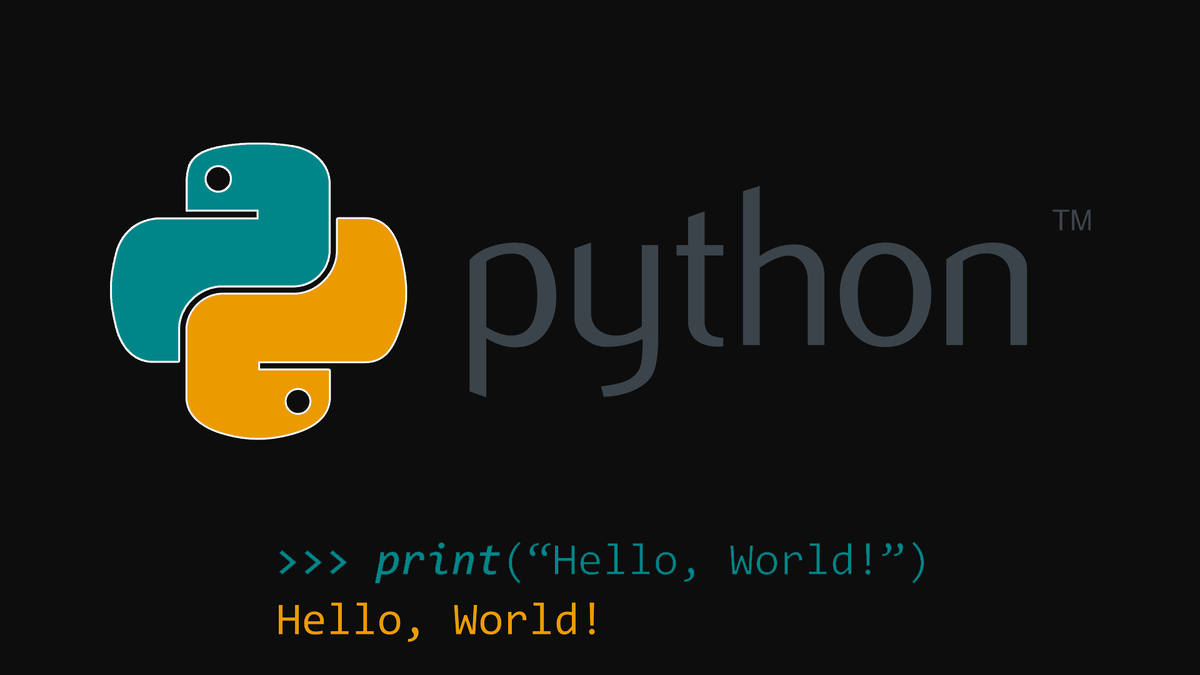Click the large gray "python" wordmark

click(749, 291)
